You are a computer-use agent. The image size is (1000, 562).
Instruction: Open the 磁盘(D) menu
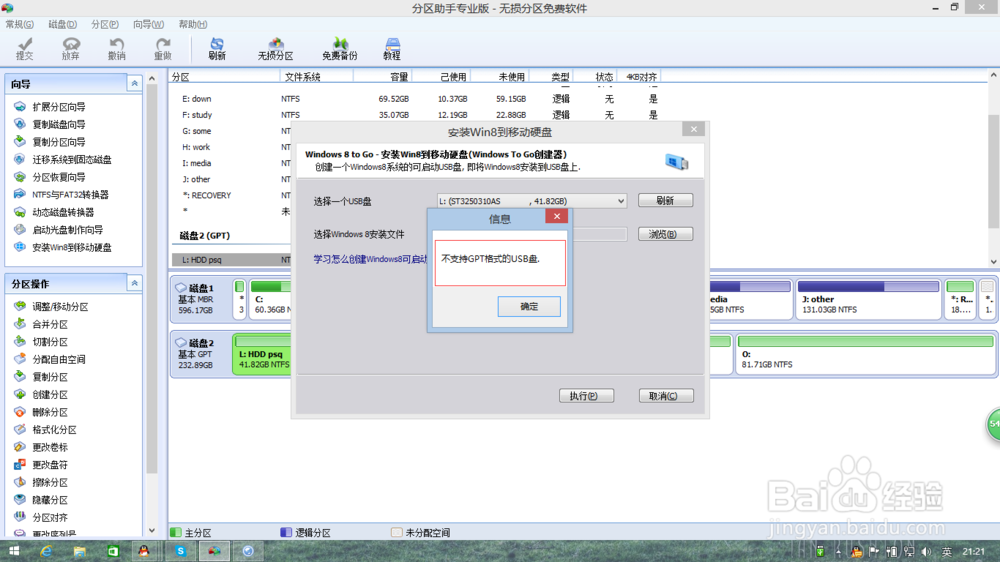62,24
